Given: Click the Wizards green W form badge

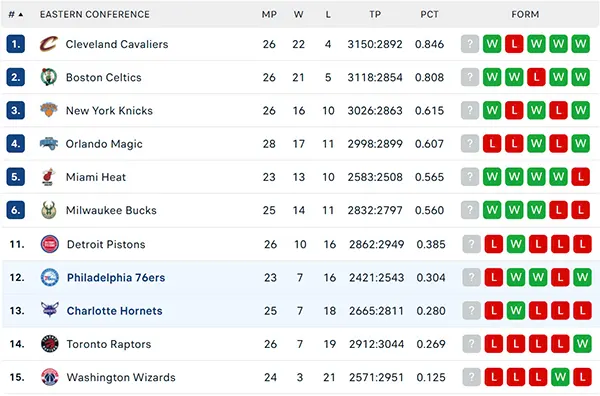Looking at the screenshot, I should point(560,377).
